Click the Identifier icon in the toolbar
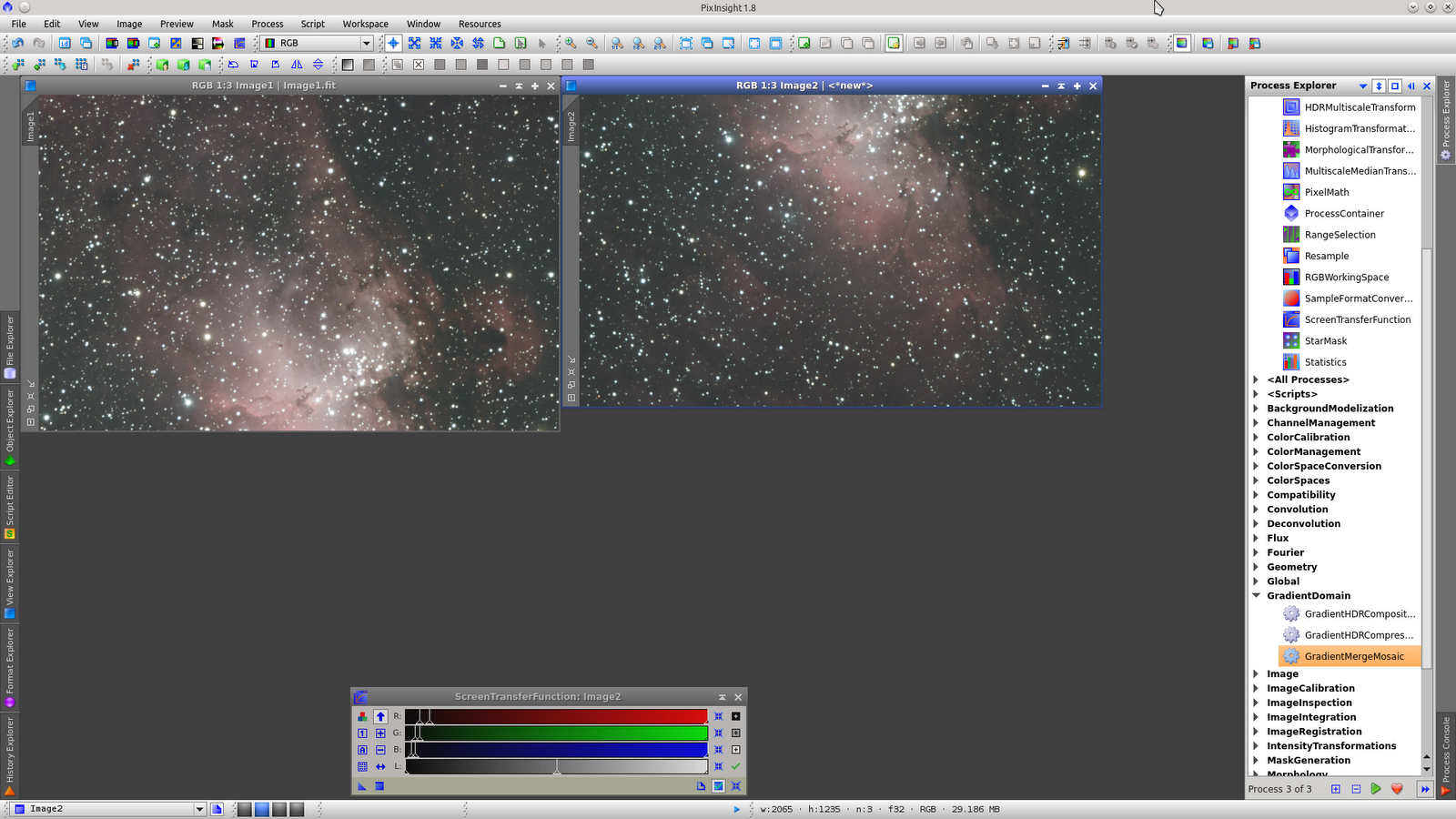 click(x=65, y=43)
